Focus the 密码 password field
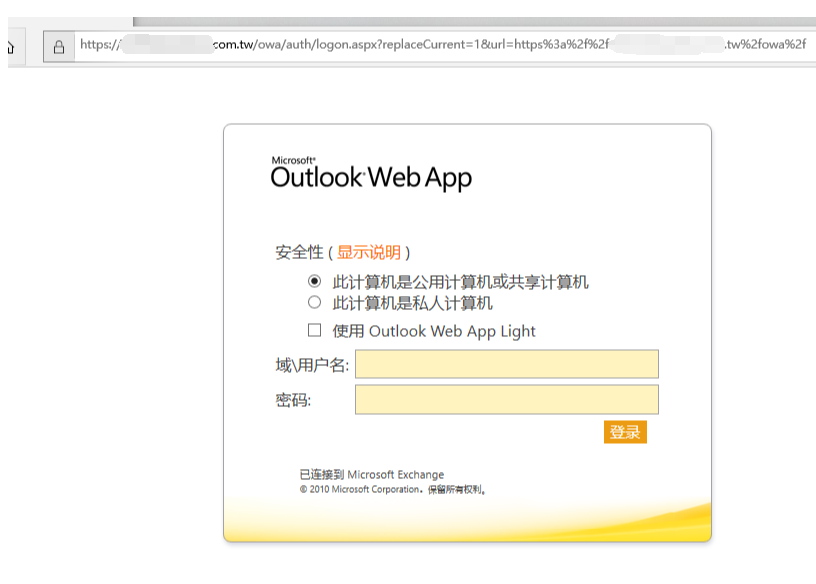 [x=507, y=399]
